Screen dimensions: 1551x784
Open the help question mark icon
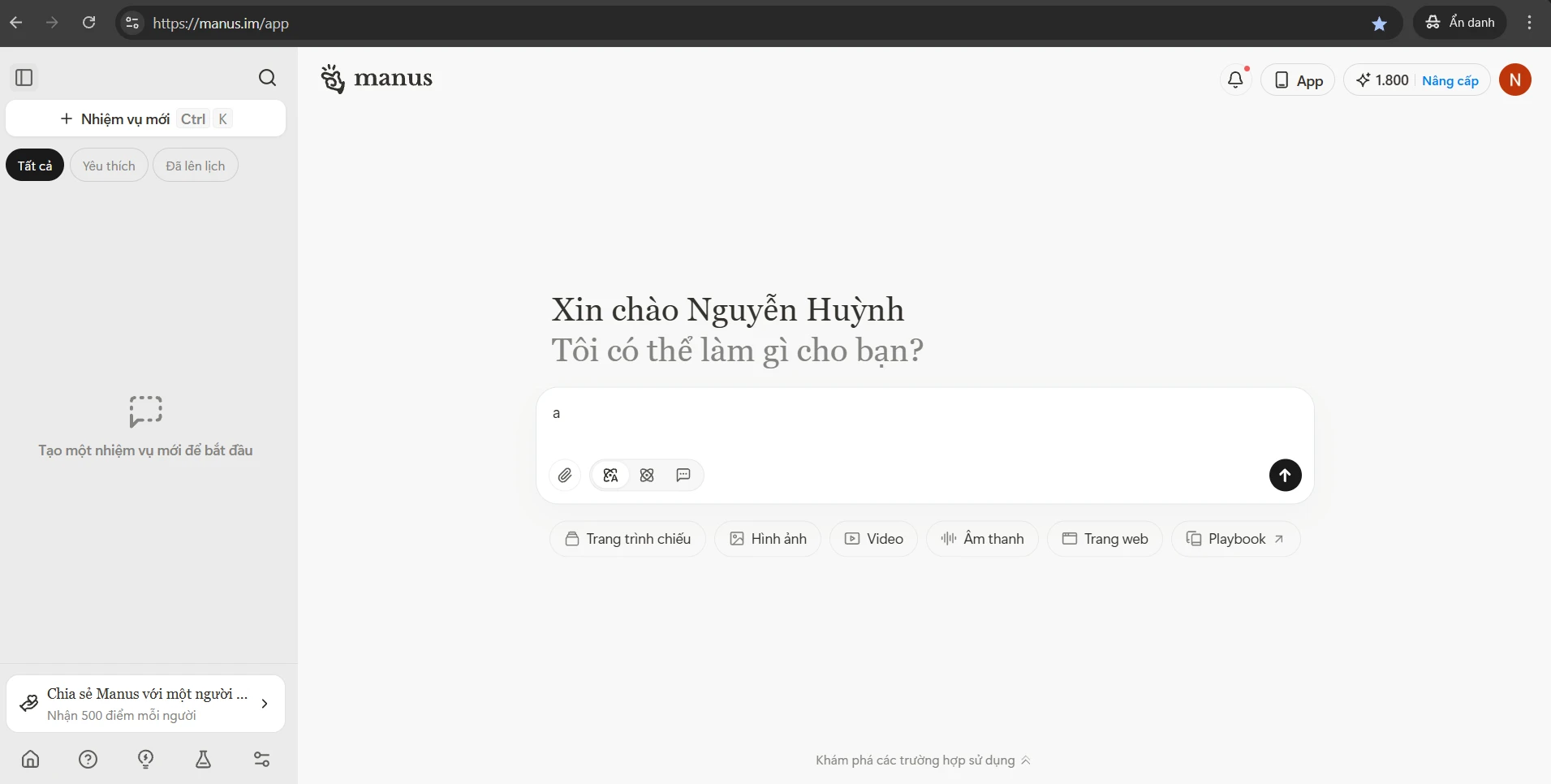(x=88, y=759)
